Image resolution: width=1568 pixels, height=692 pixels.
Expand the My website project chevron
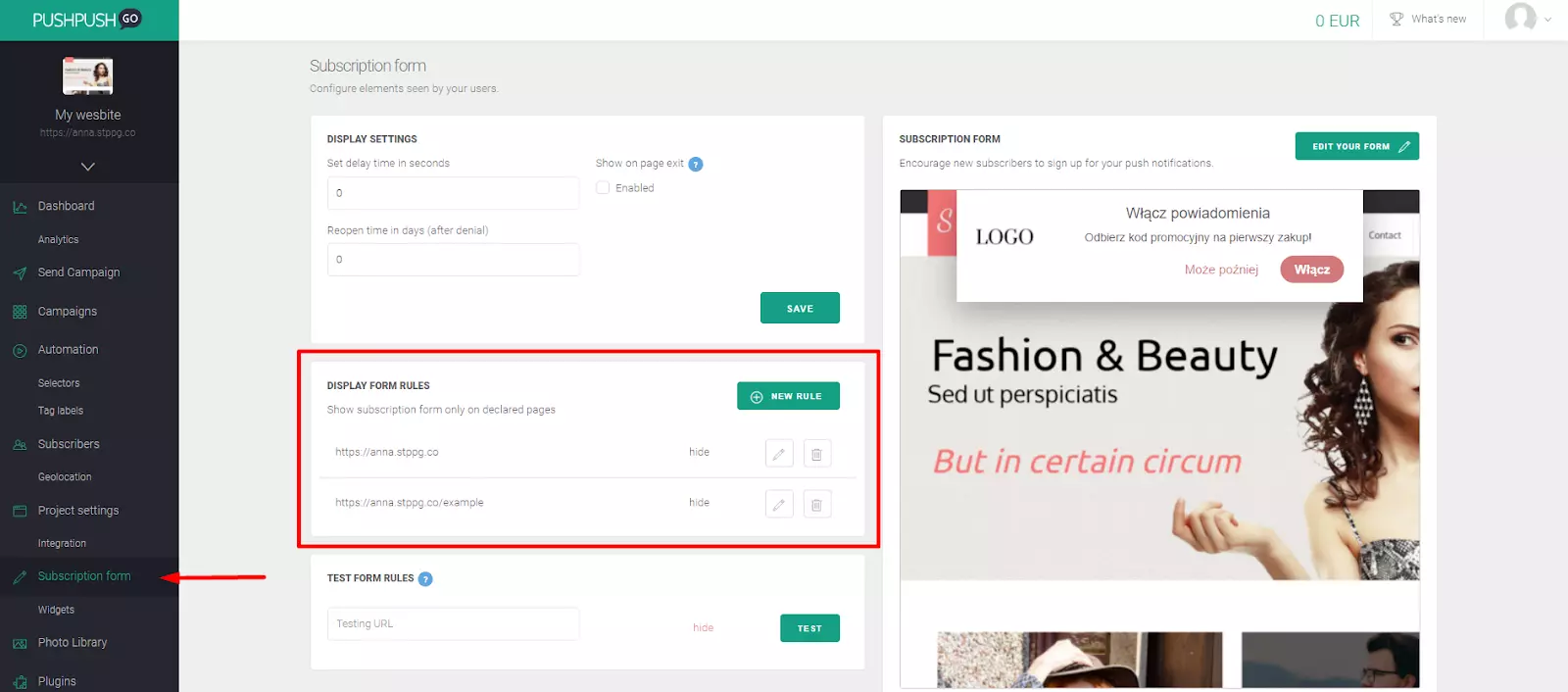tap(88, 166)
